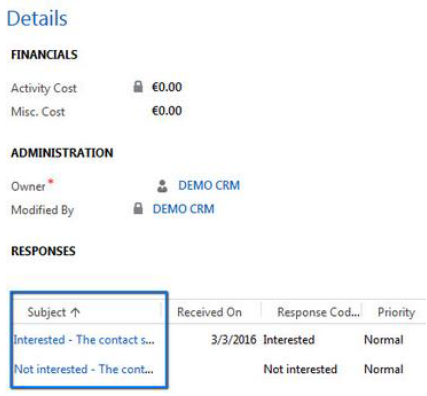Open the Not interested - The cont... response
This screenshot has height=396, width=427.
point(84,369)
